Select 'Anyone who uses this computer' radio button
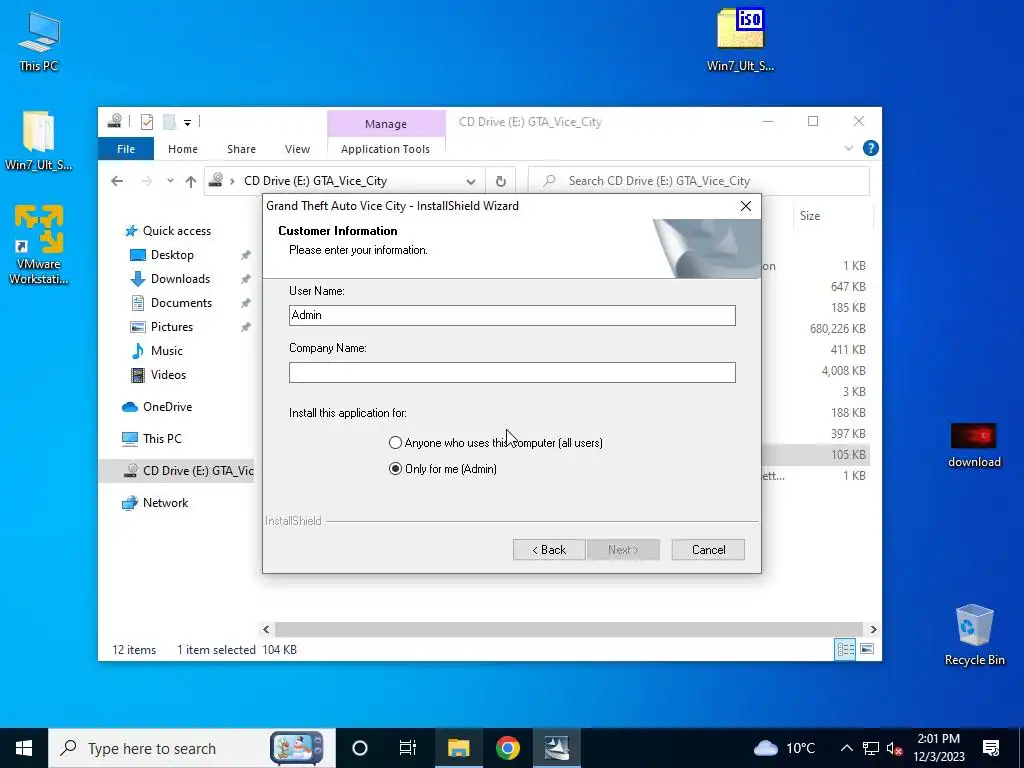 click(x=395, y=443)
